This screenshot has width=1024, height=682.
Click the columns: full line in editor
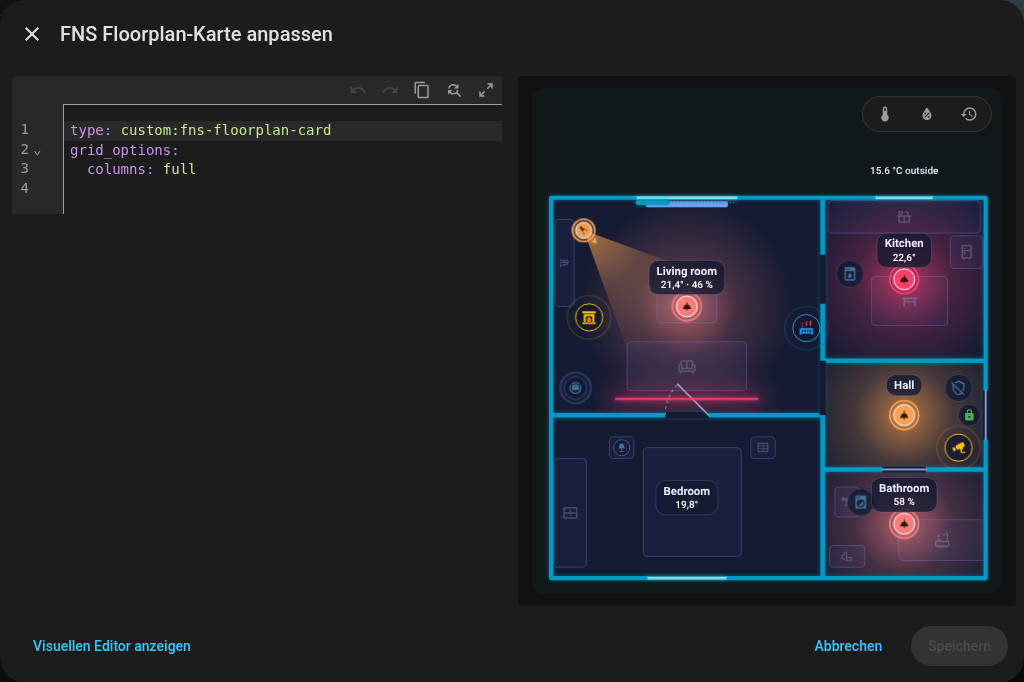point(285,169)
